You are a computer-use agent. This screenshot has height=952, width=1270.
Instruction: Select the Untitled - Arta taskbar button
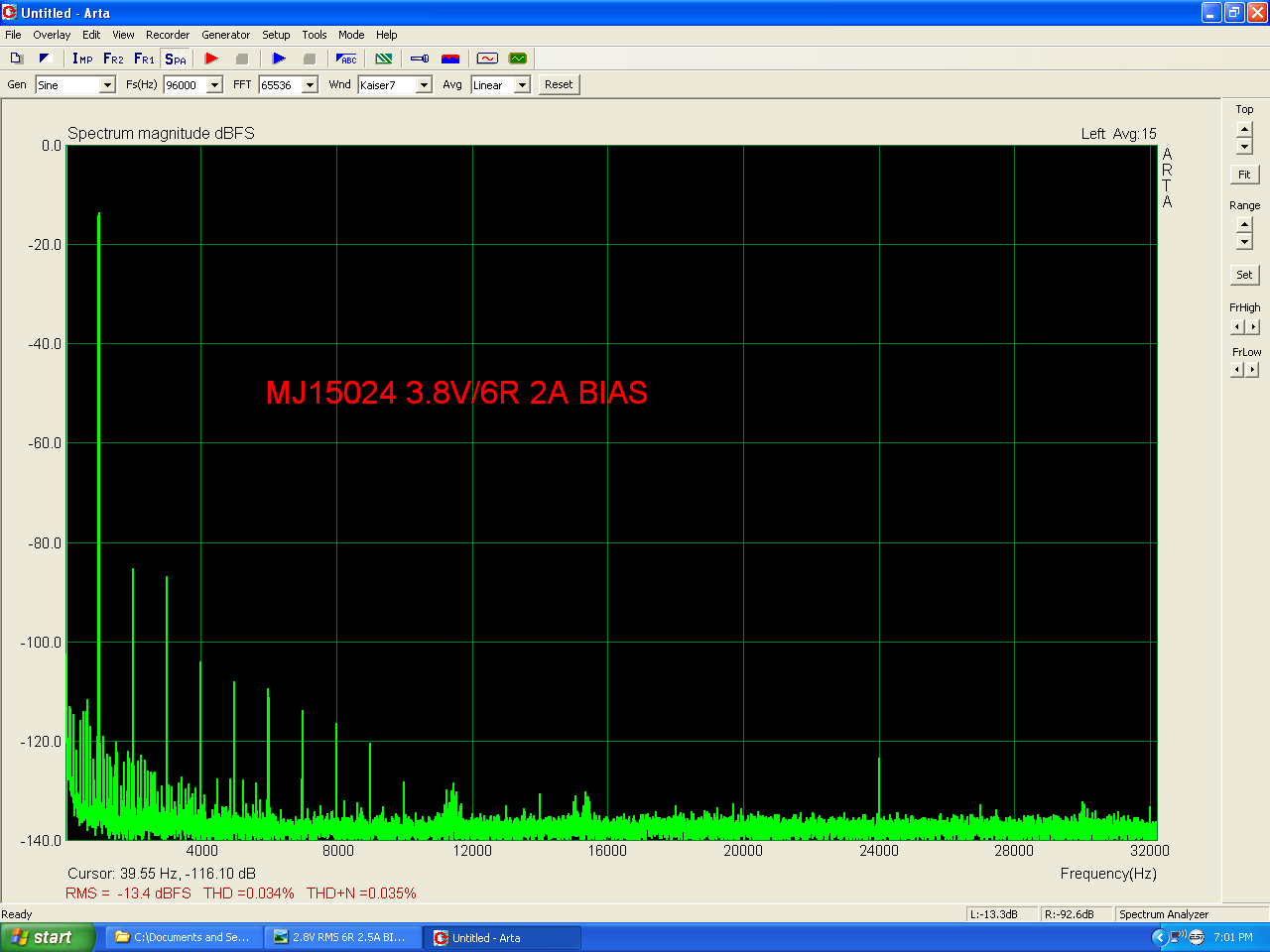(503, 937)
